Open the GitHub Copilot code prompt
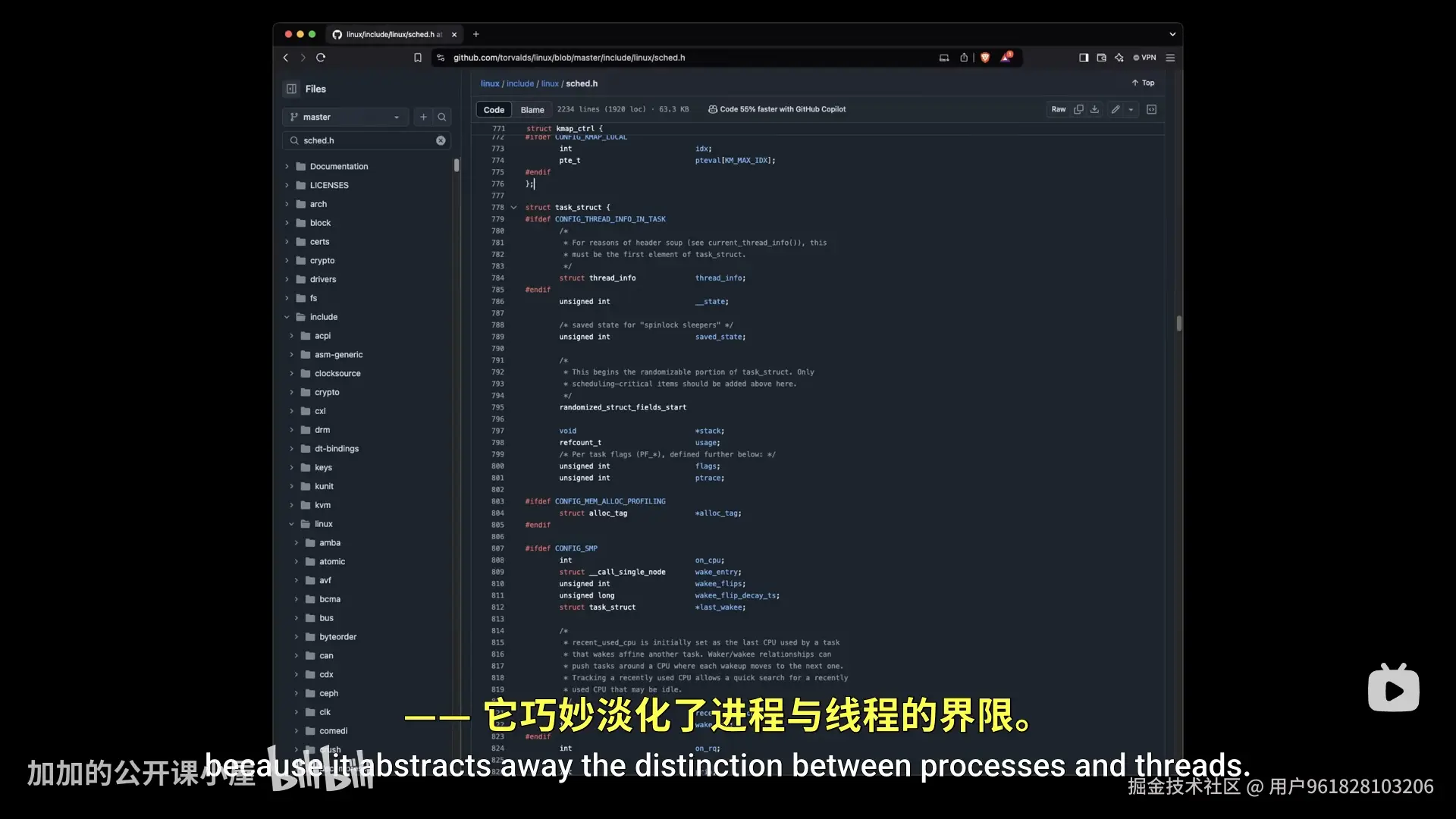The width and height of the screenshot is (1456, 819). (776, 109)
